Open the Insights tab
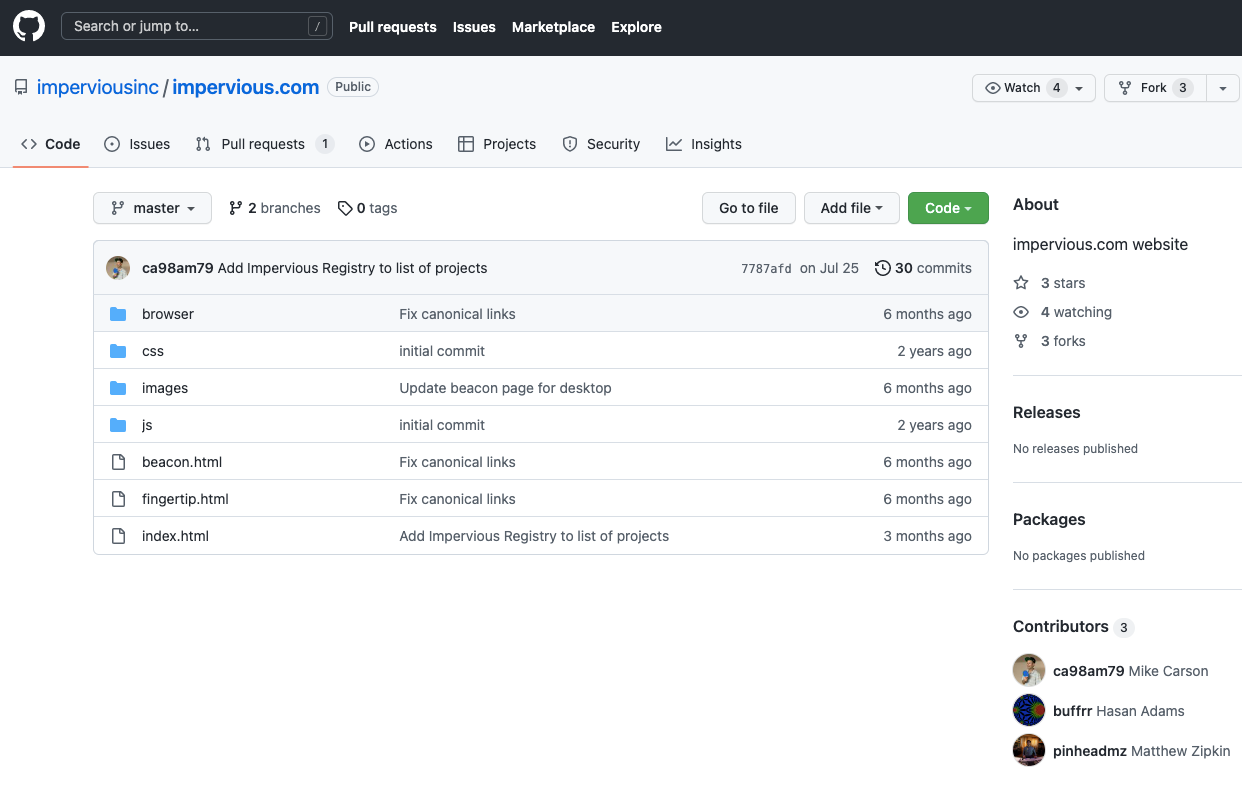Image resolution: width=1242 pixels, height=791 pixels. pyautogui.click(x=704, y=144)
